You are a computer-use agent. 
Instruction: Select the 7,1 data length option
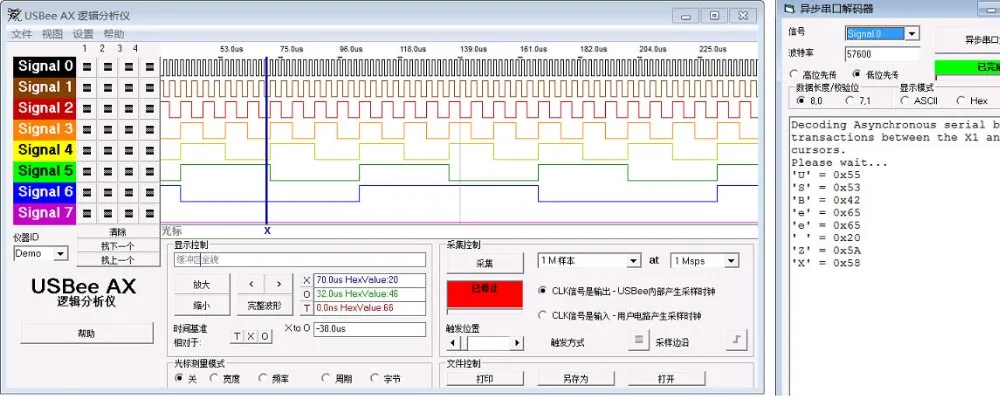coord(849,101)
